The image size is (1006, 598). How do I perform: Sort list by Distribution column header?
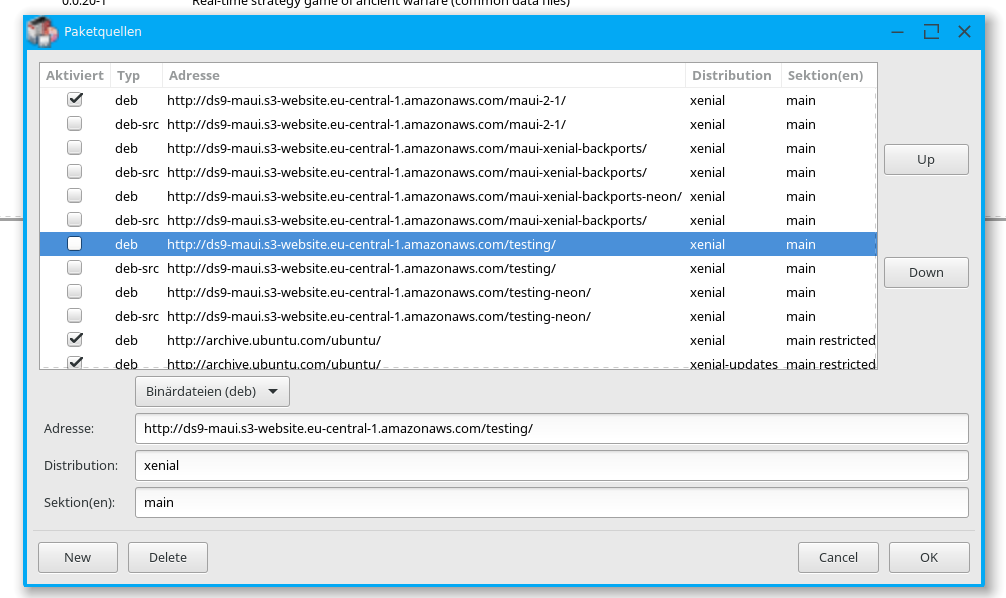click(x=731, y=75)
